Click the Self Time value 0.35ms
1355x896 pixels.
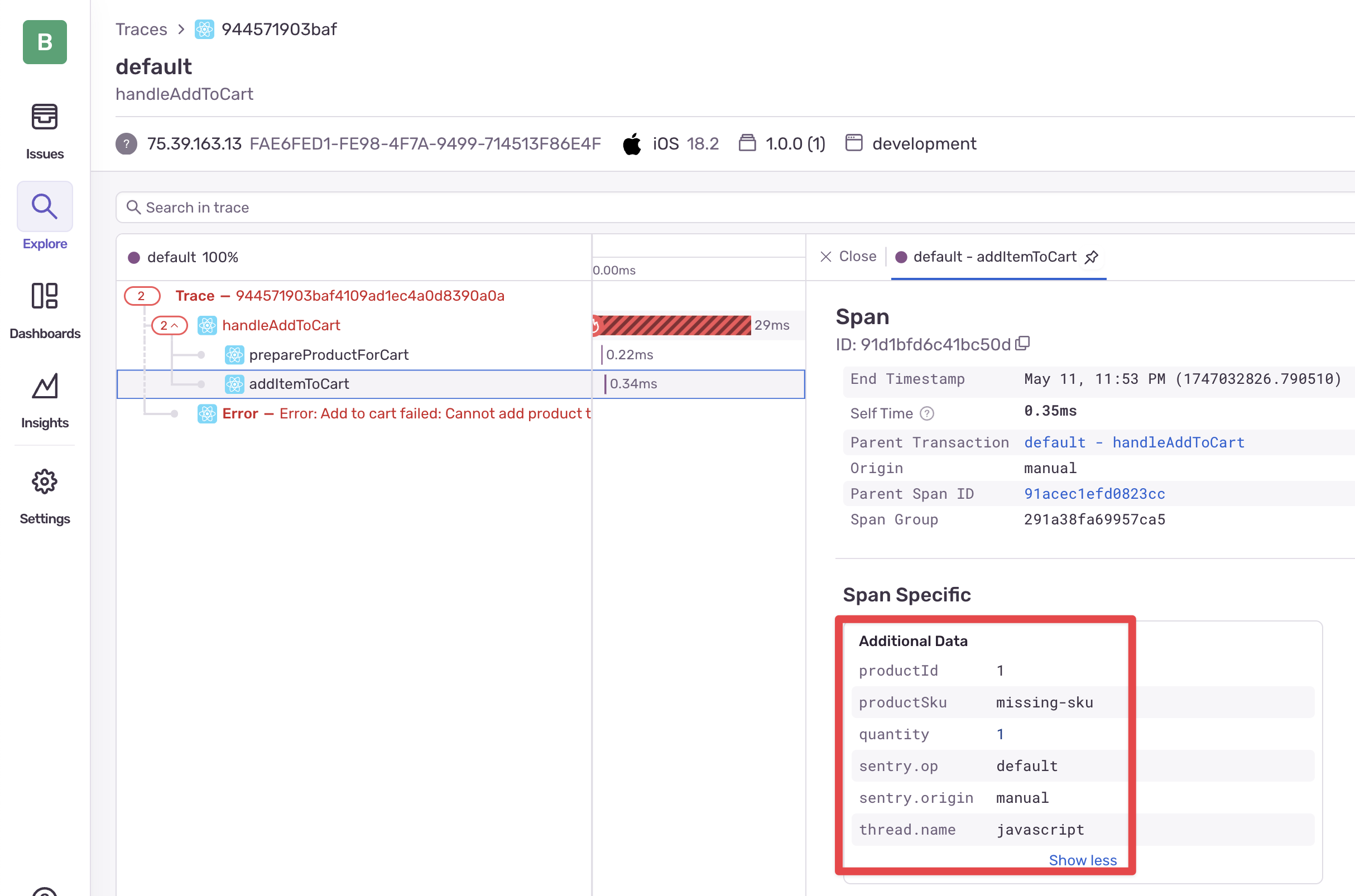click(x=1050, y=411)
